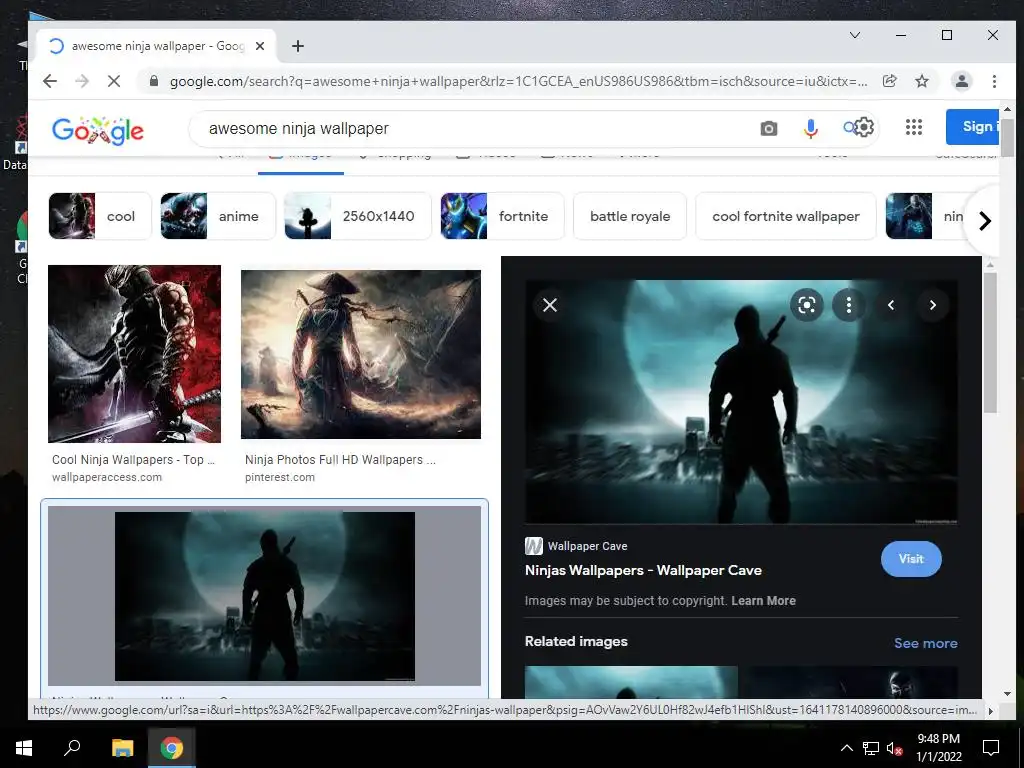Open network status tray icon
The width and height of the screenshot is (1024, 768).
(x=871, y=748)
